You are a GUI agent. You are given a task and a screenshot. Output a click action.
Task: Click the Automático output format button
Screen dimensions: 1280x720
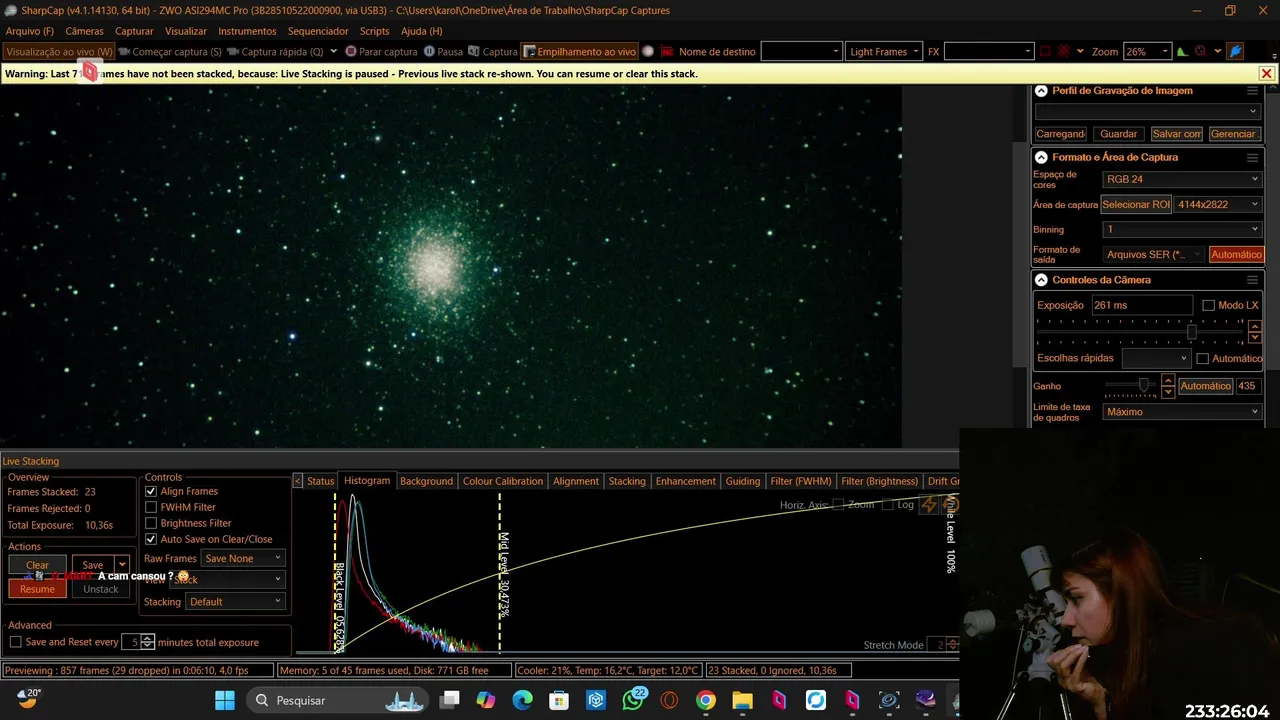pos(1236,254)
